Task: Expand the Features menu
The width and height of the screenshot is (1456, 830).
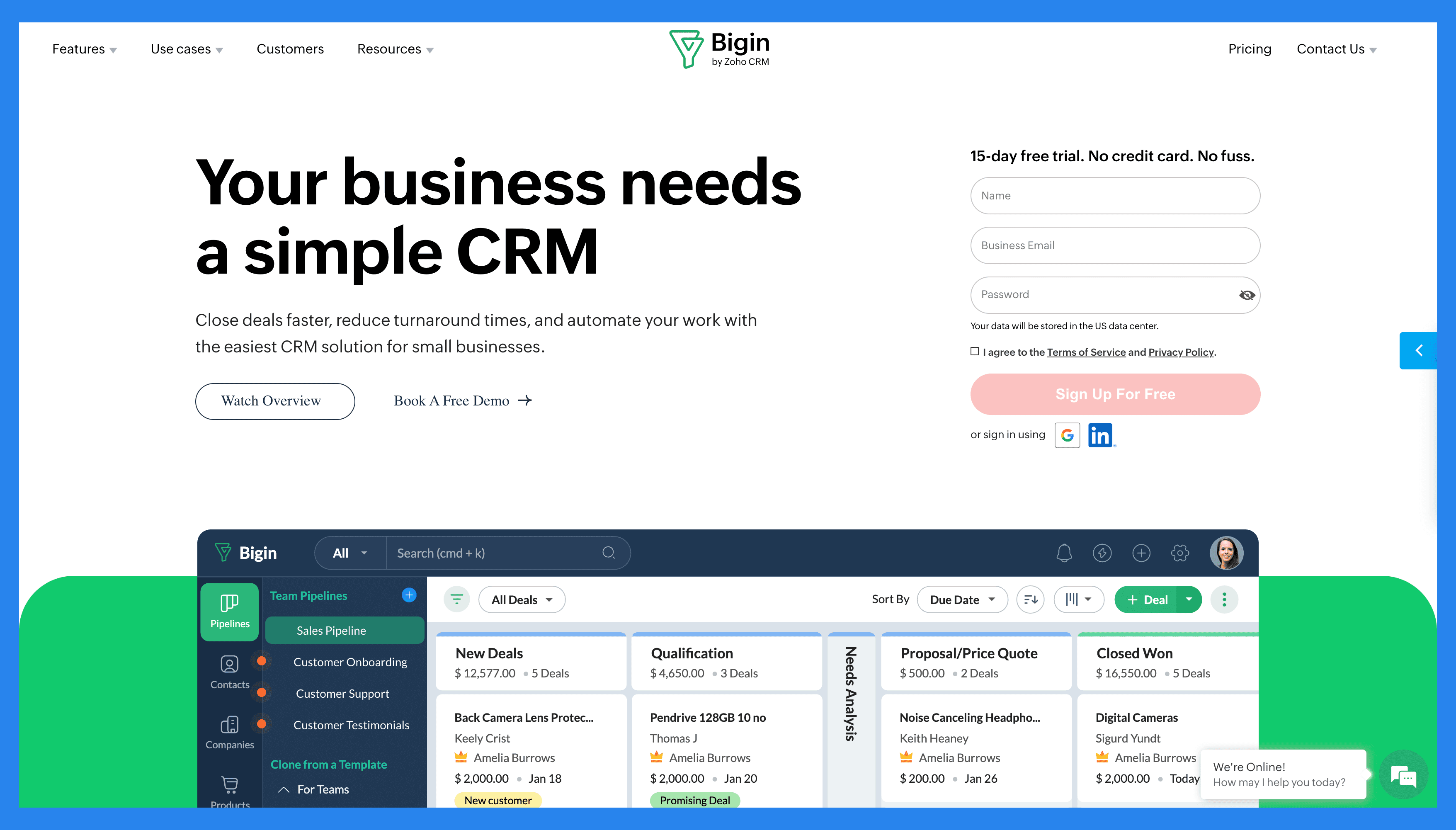Action: [x=84, y=50]
